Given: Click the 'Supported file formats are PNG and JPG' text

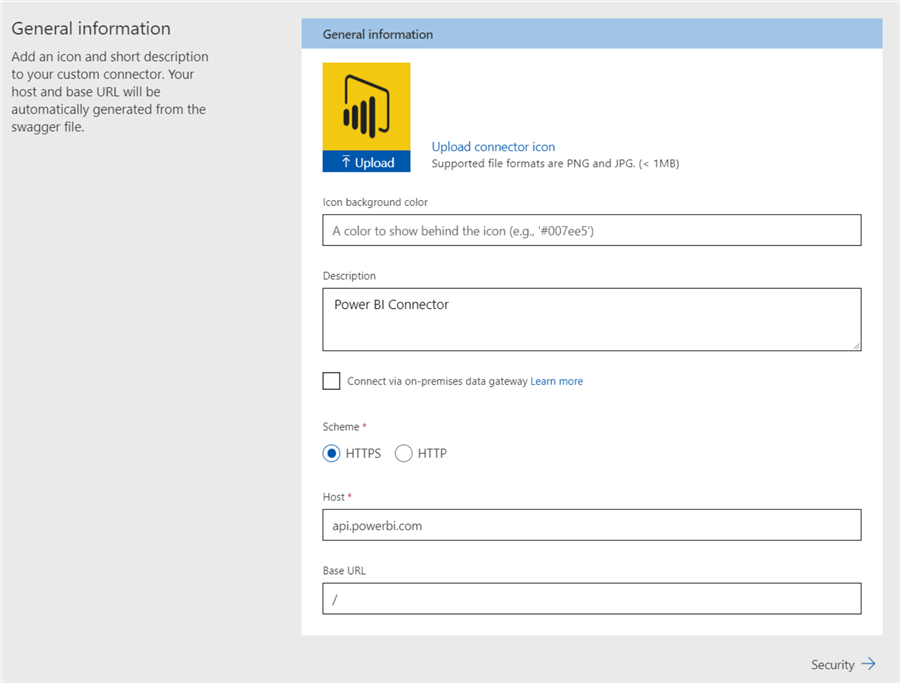Looking at the screenshot, I should click(555, 164).
